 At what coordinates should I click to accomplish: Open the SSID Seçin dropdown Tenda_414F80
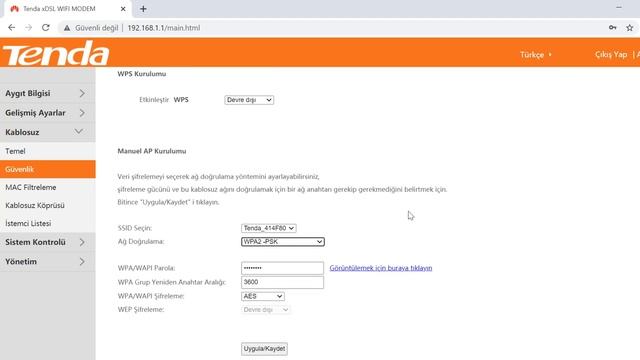coord(269,228)
